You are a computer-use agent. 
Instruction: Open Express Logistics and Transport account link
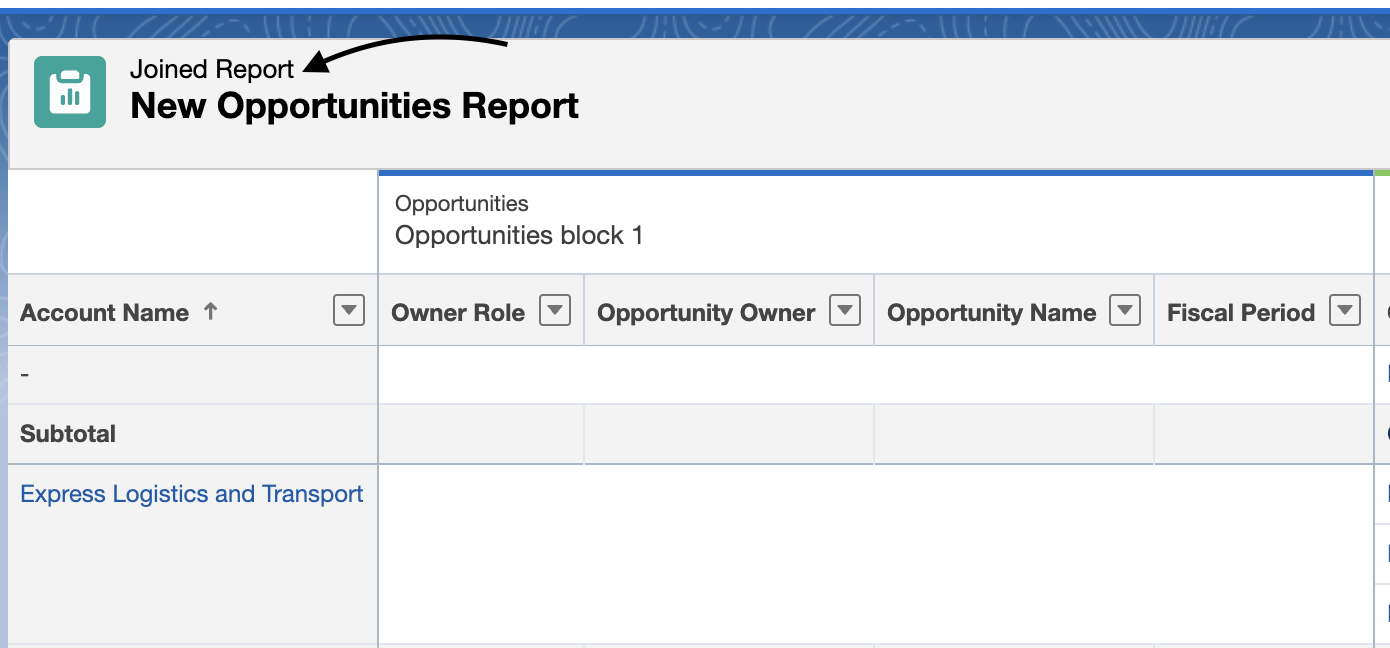192,493
